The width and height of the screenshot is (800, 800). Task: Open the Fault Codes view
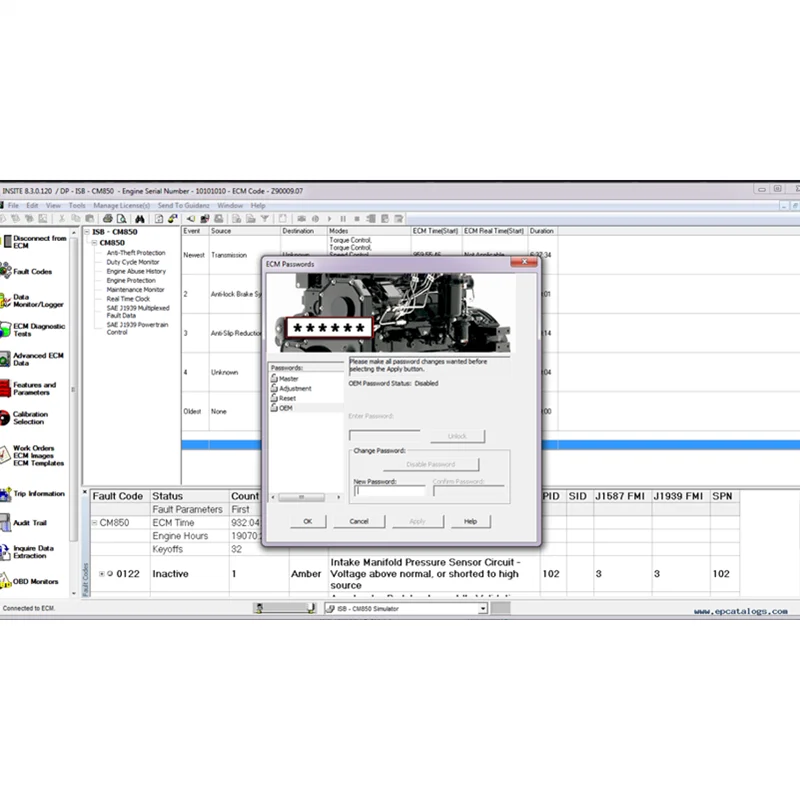coord(27,271)
